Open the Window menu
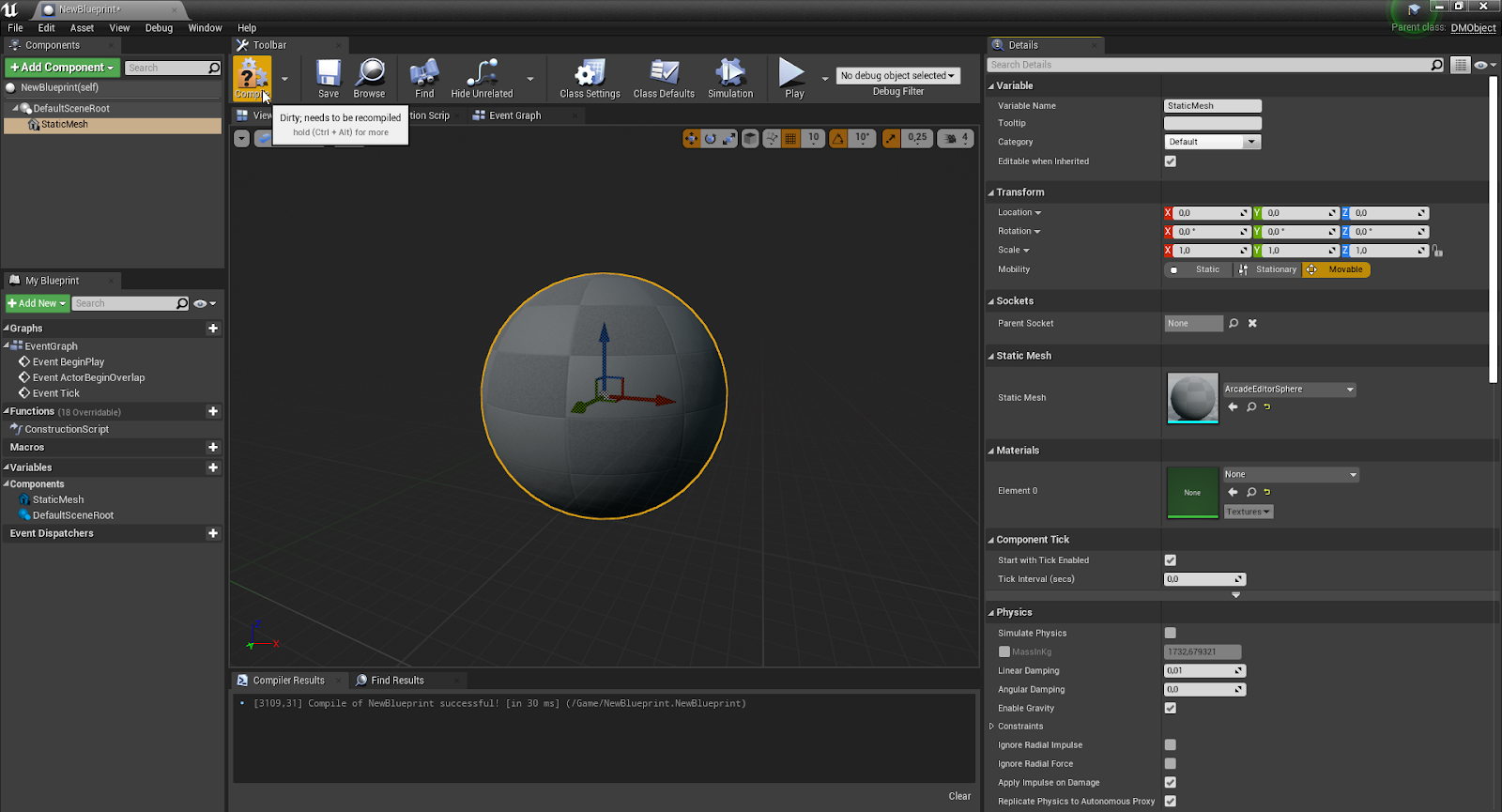This screenshot has width=1502, height=812. (205, 28)
